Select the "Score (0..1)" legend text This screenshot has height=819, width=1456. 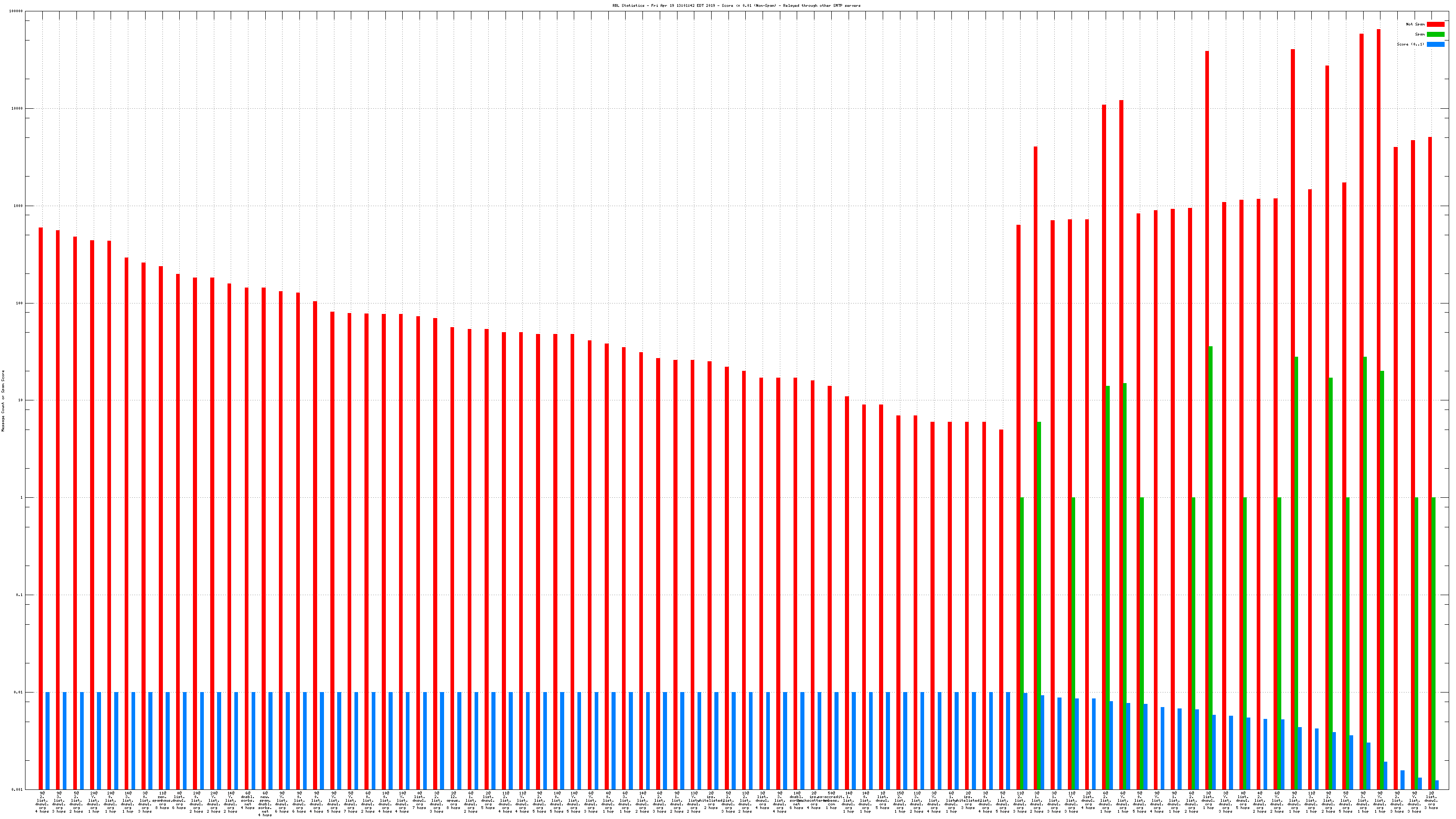coord(1411,44)
